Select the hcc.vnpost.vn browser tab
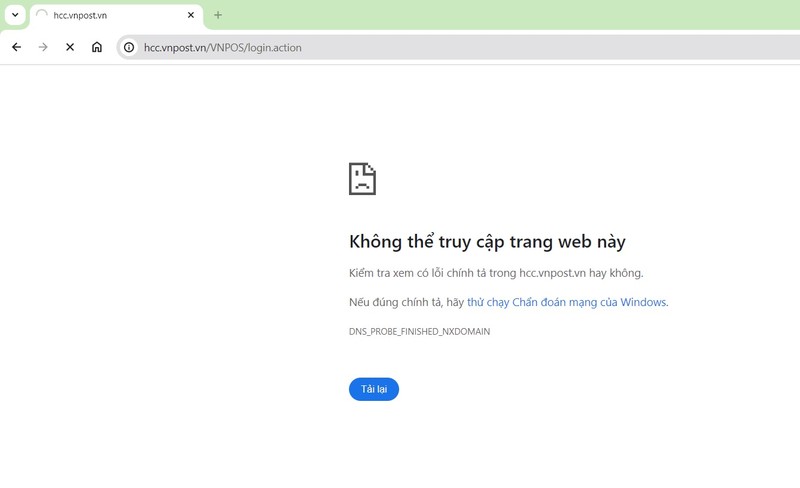800x488 pixels. 116,15
